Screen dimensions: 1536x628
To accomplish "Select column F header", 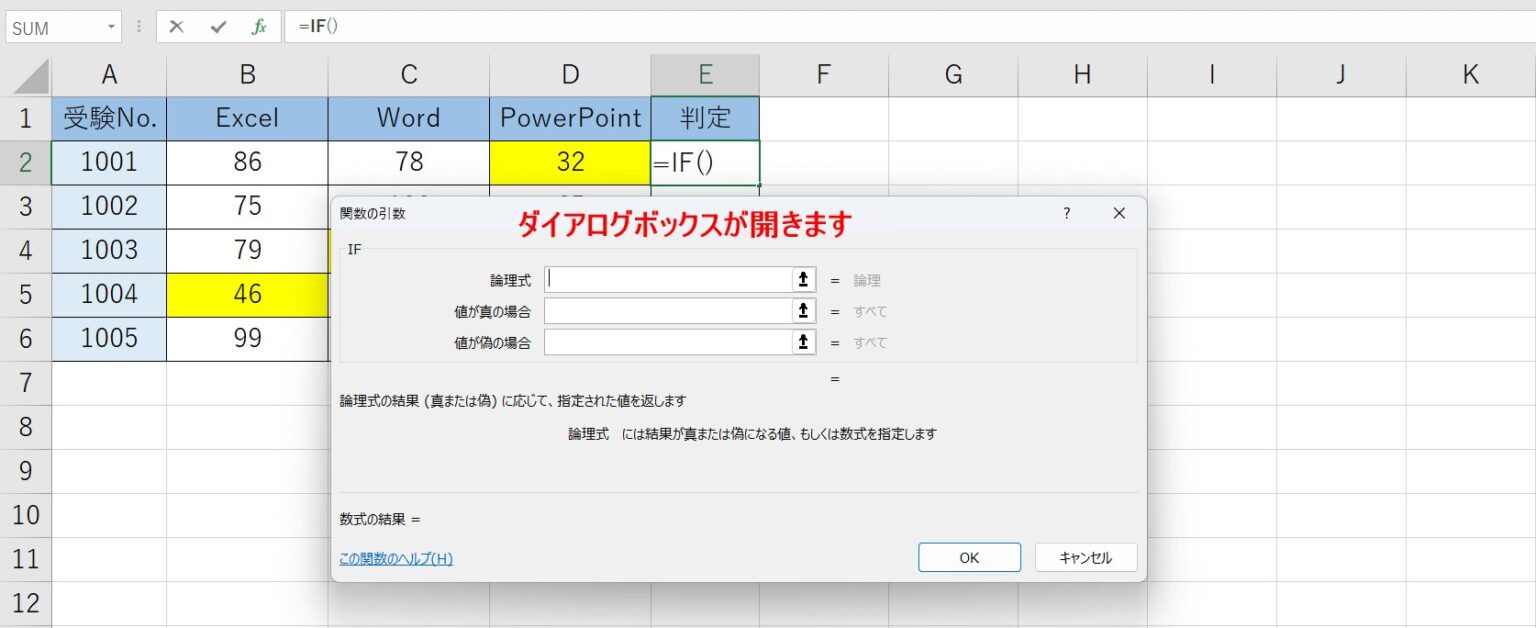I will [823, 74].
